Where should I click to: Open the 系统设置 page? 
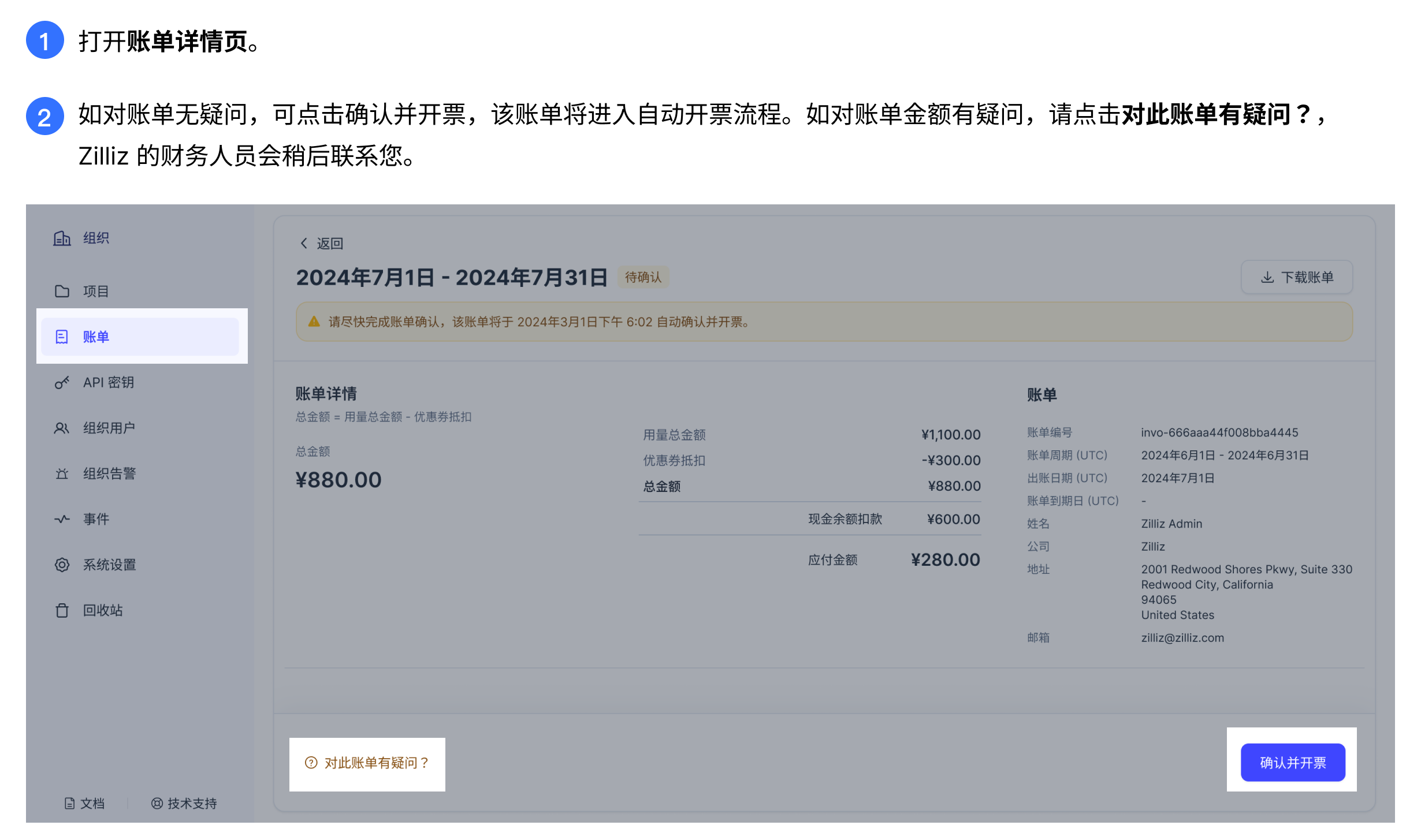click(109, 564)
